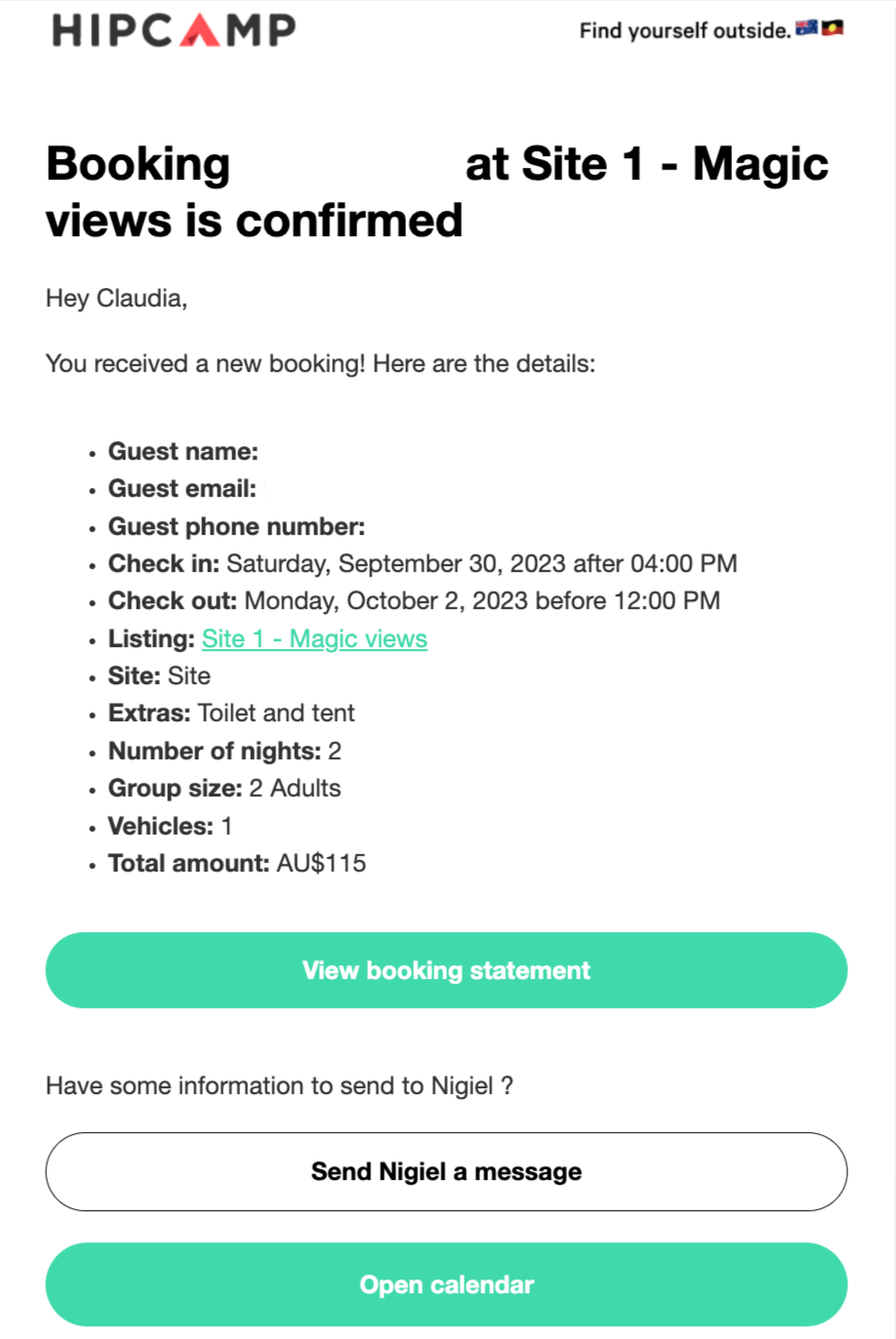The width and height of the screenshot is (896, 1339).
Task: Click the Aboriginal flag icon
Action: [833, 28]
